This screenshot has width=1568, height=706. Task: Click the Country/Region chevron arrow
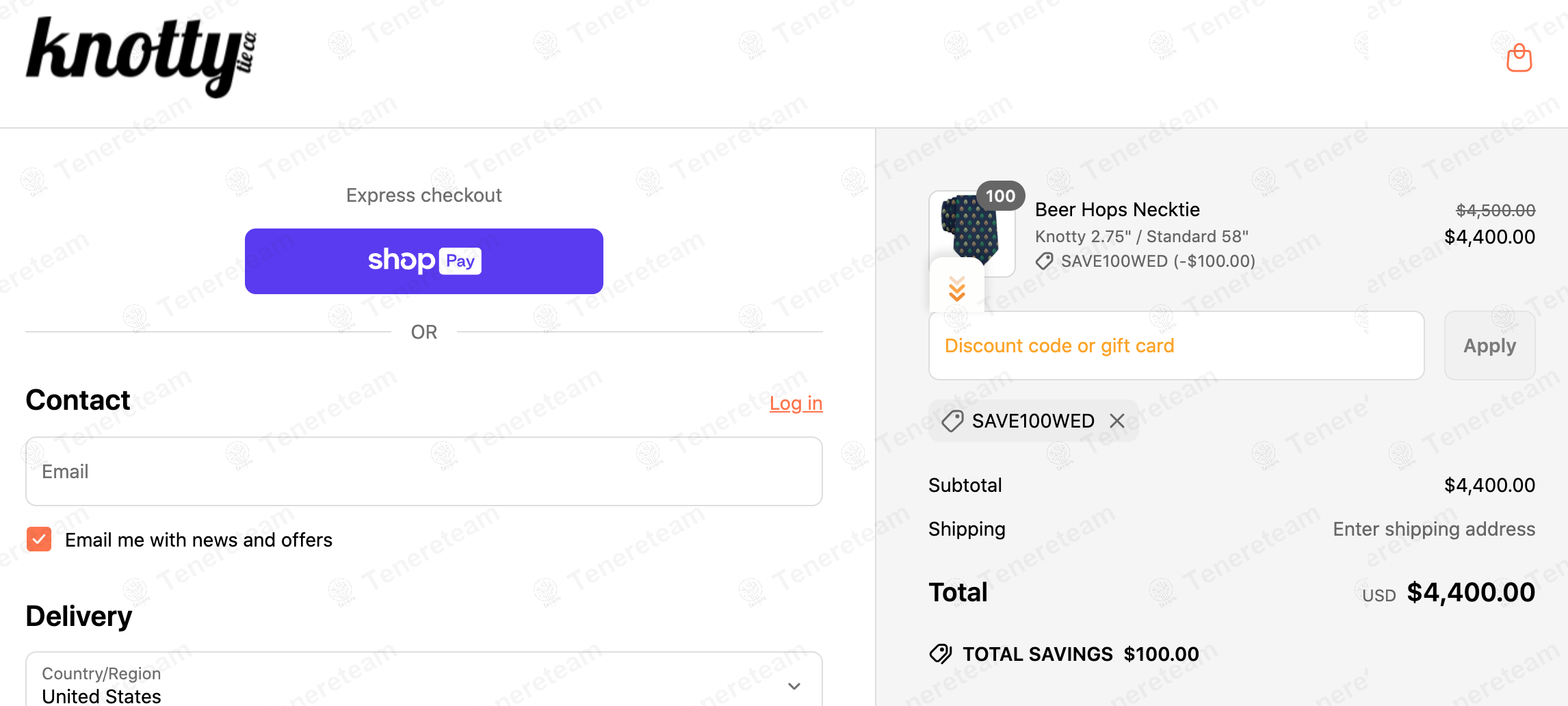tap(794, 685)
